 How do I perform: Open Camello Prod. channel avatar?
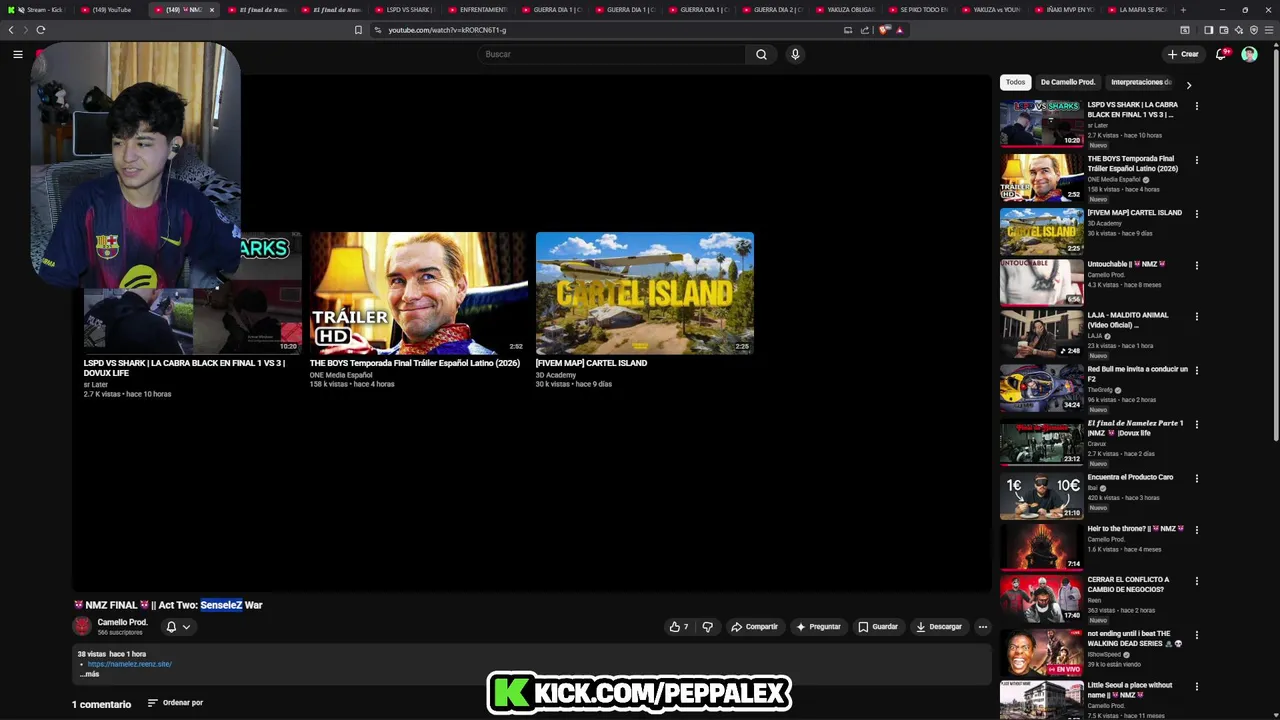[x=82, y=626]
